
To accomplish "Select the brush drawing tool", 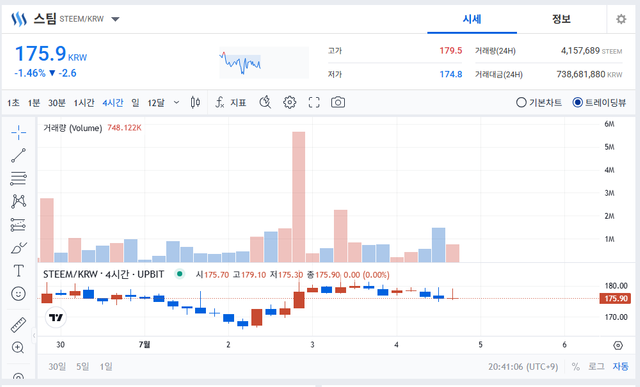I will (x=18, y=248).
